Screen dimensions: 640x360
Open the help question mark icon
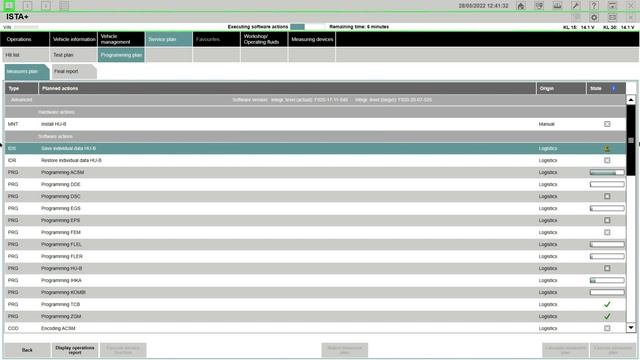coord(594,6)
